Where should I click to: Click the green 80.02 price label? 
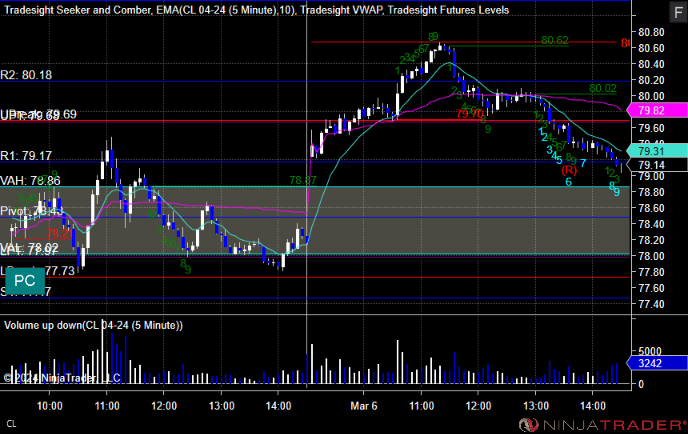click(602, 89)
